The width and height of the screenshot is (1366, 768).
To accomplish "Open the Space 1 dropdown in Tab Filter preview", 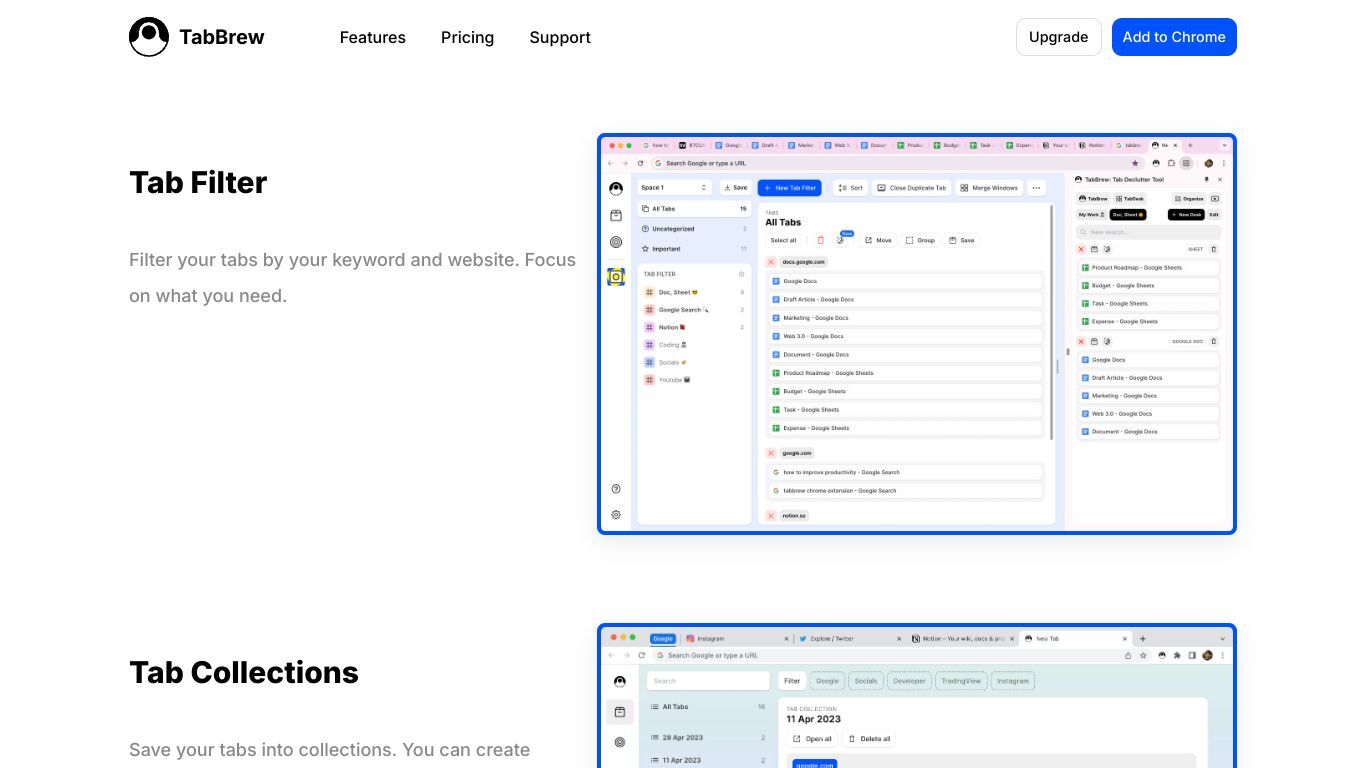I will click(674, 187).
